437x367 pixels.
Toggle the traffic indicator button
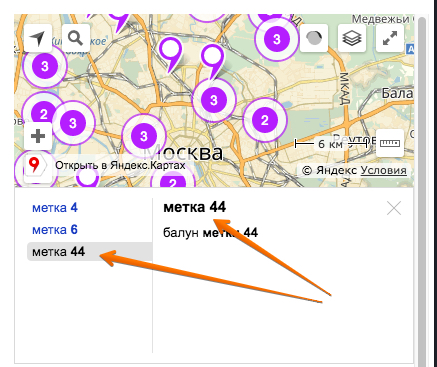click(314, 38)
